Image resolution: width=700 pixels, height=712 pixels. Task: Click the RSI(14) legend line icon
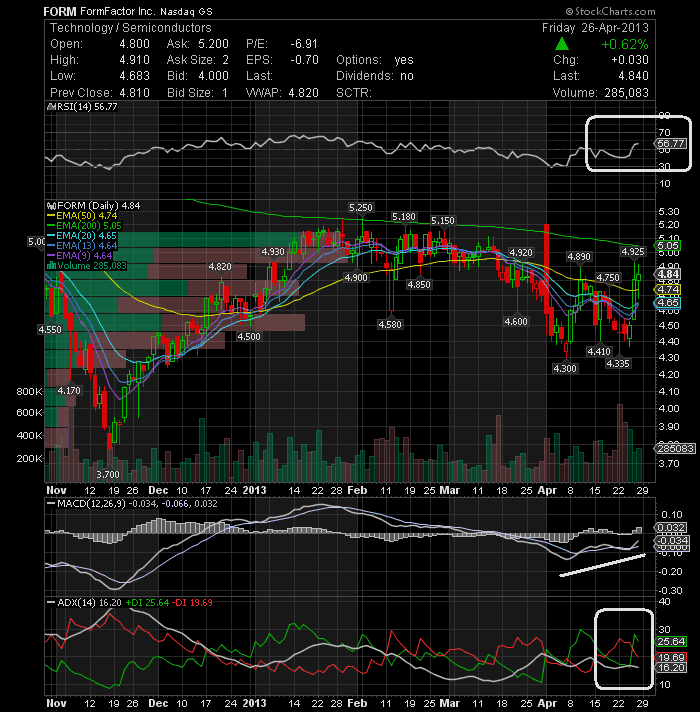(50, 107)
